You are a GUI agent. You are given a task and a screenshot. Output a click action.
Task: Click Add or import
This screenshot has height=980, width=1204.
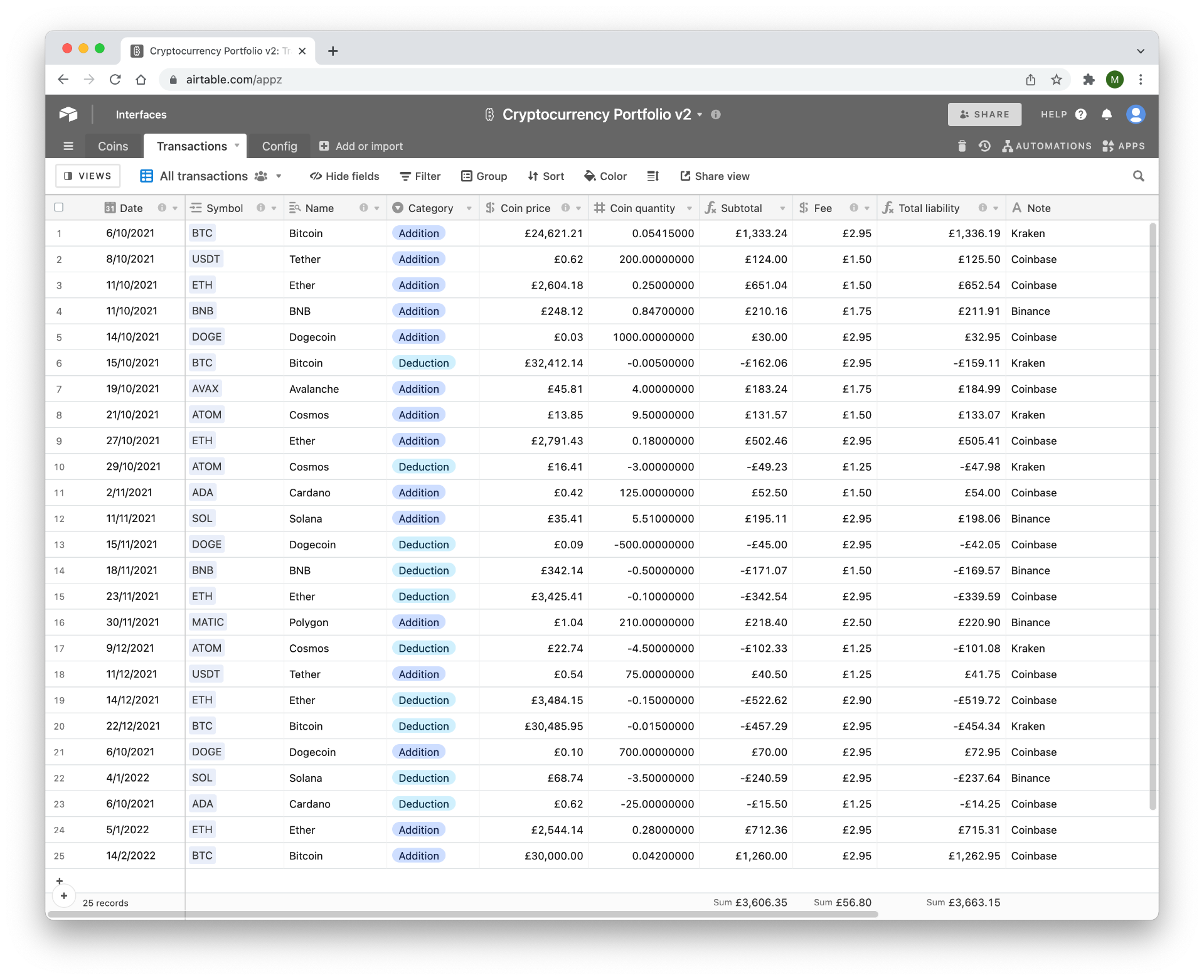[361, 146]
